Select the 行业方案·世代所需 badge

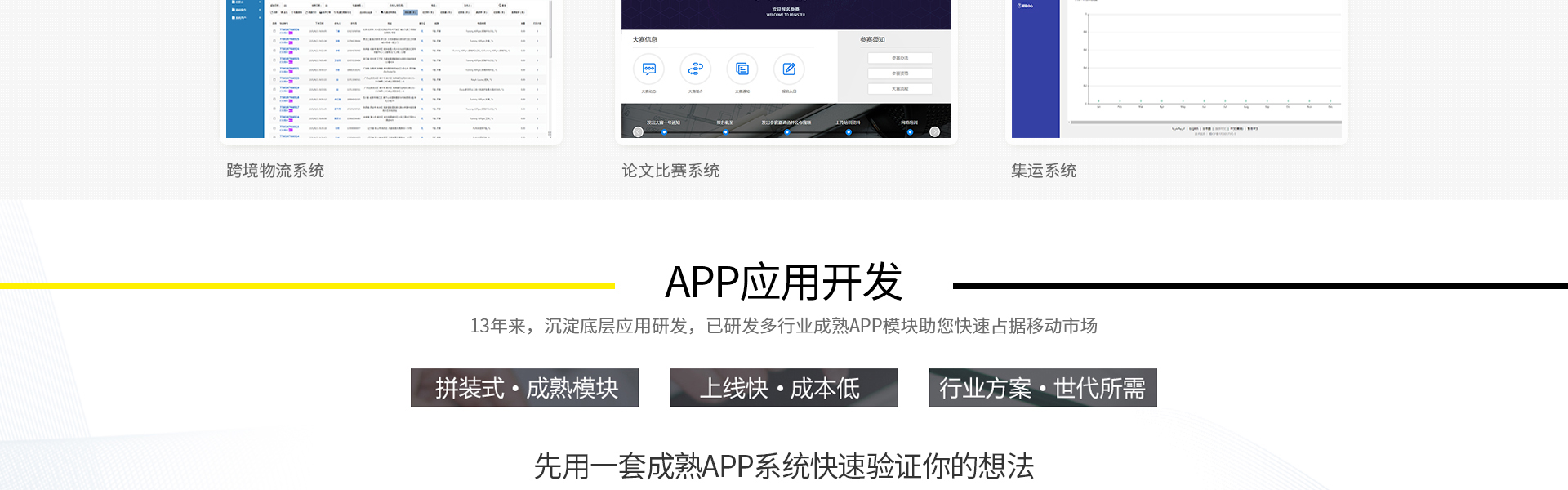click(1043, 387)
